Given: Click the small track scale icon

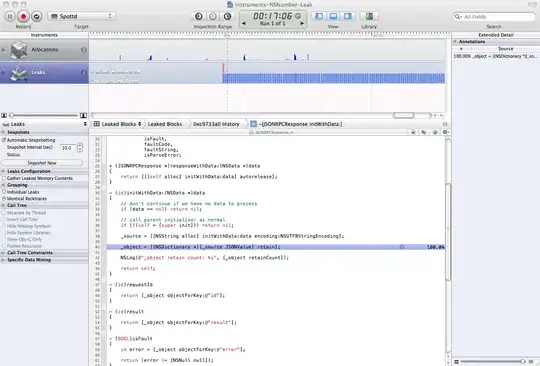Looking at the screenshot, I should click(x=4, y=116).
